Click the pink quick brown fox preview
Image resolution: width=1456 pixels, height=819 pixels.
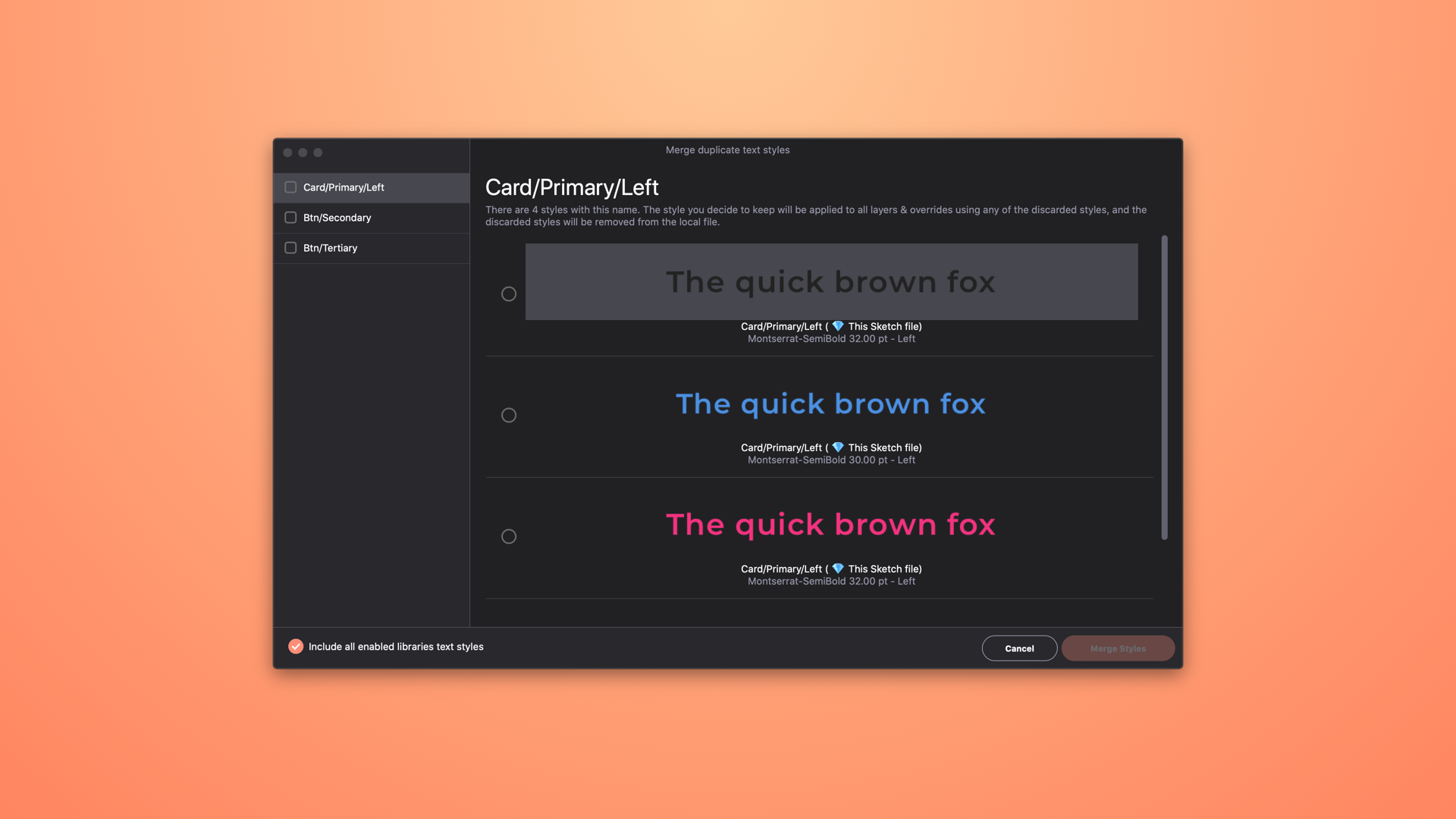pyautogui.click(x=831, y=525)
